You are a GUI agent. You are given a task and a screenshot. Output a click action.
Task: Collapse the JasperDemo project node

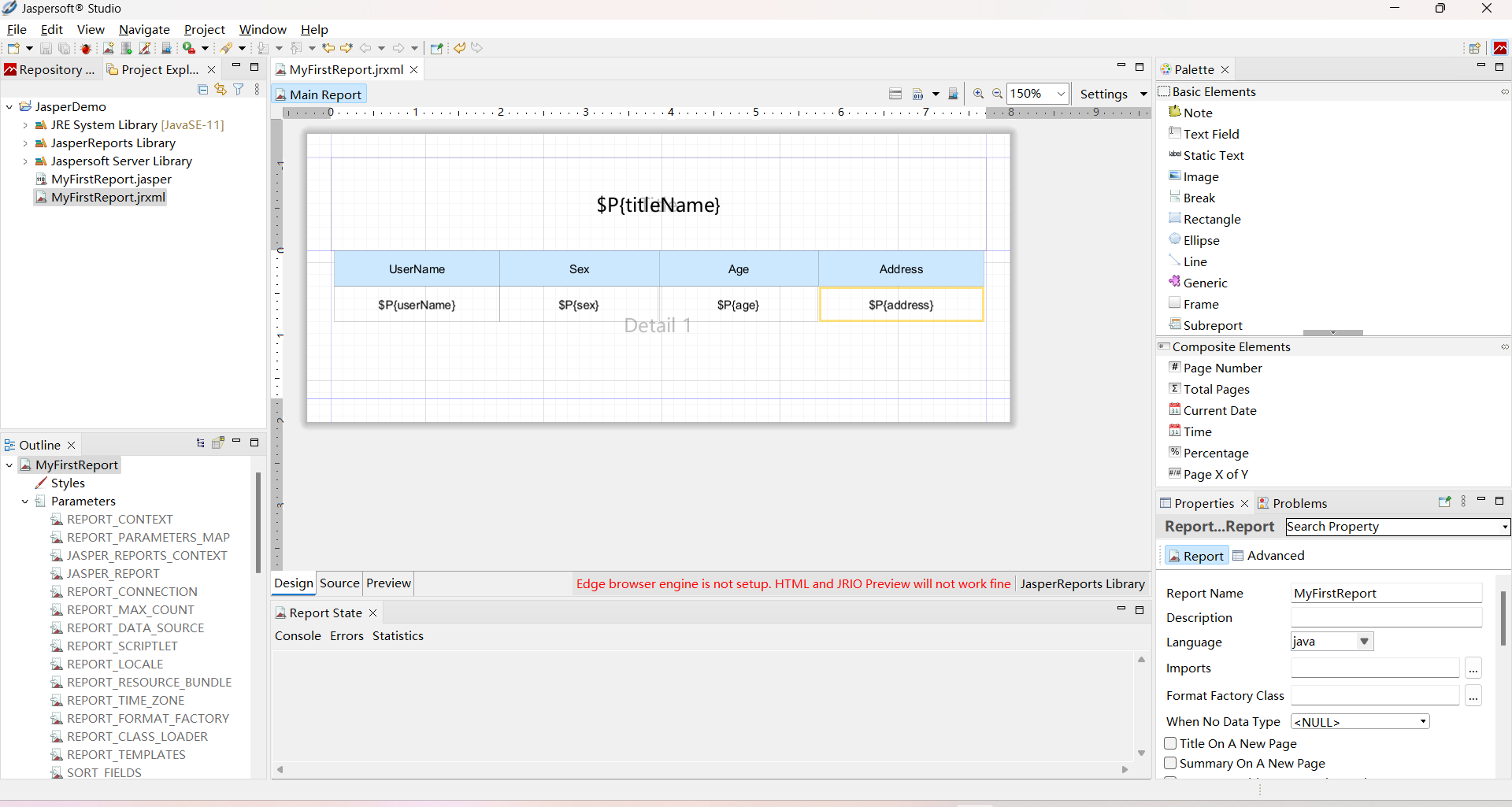9,106
